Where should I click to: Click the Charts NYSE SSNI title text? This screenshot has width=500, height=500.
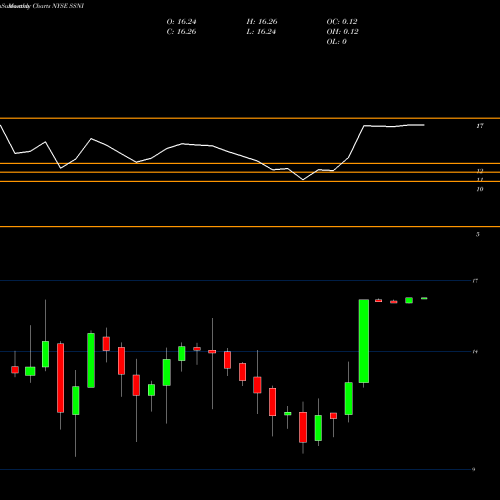(x=58, y=6)
